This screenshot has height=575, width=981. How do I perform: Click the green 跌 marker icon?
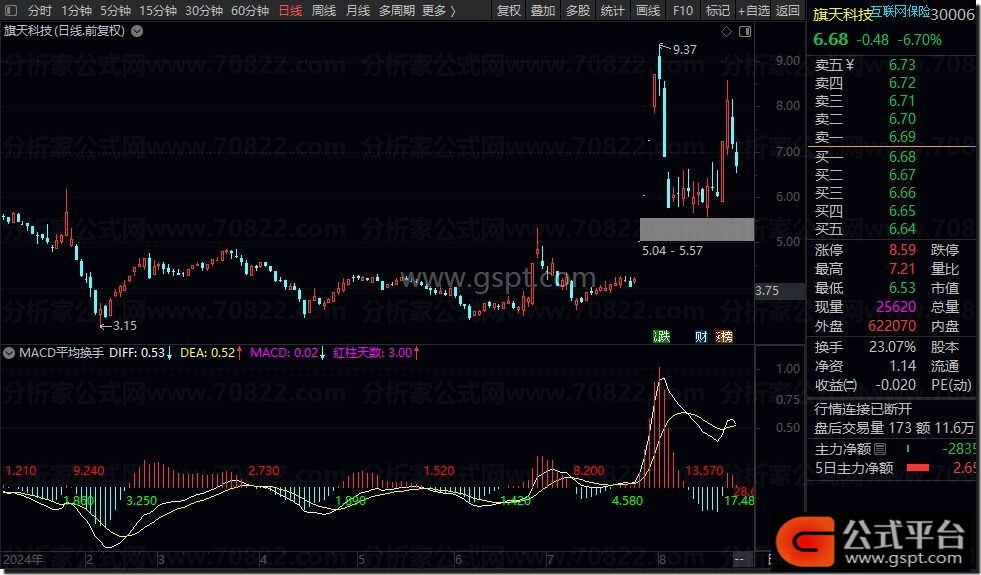661,337
